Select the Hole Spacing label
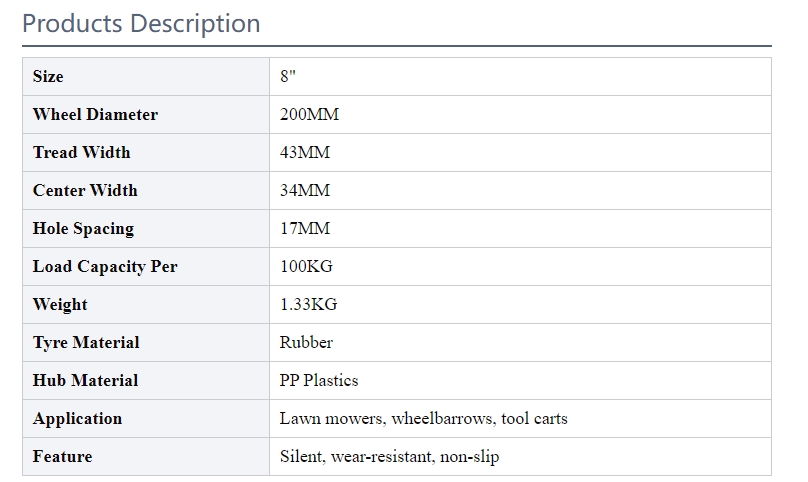The width and height of the screenshot is (808, 482). point(83,229)
